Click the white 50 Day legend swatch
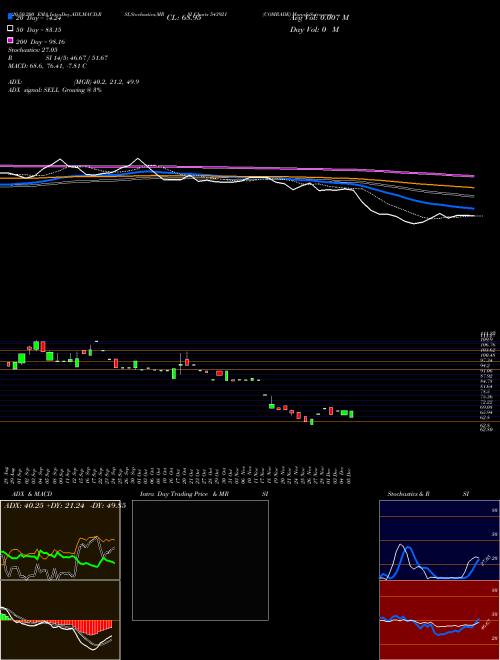 coord(10,29)
